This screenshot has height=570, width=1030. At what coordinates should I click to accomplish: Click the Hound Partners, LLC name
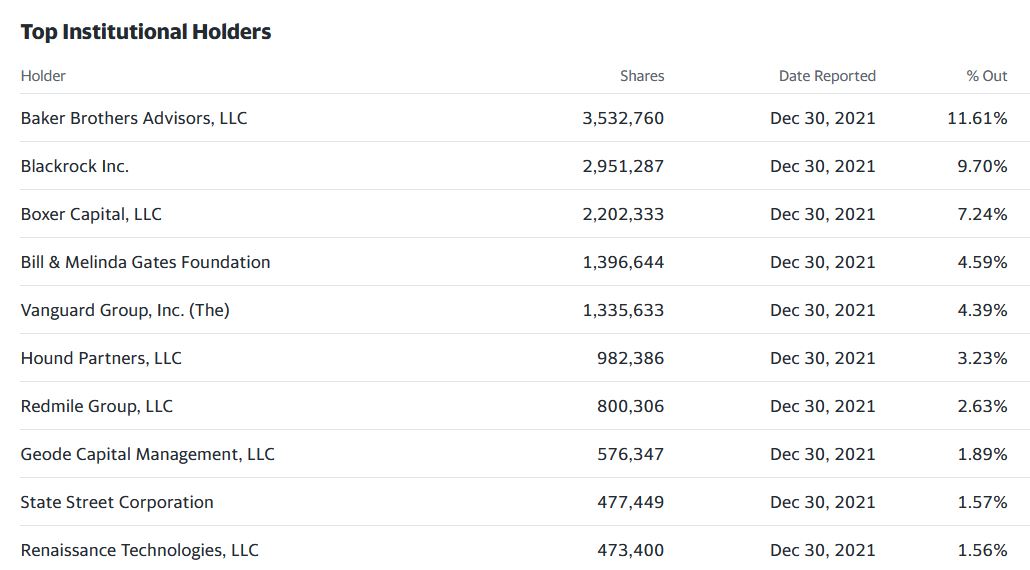coord(101,358)
